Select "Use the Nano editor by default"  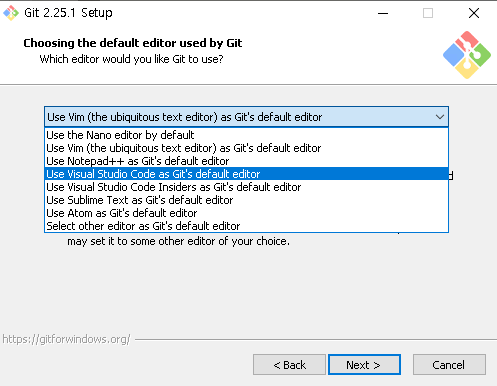coord(246,135)
